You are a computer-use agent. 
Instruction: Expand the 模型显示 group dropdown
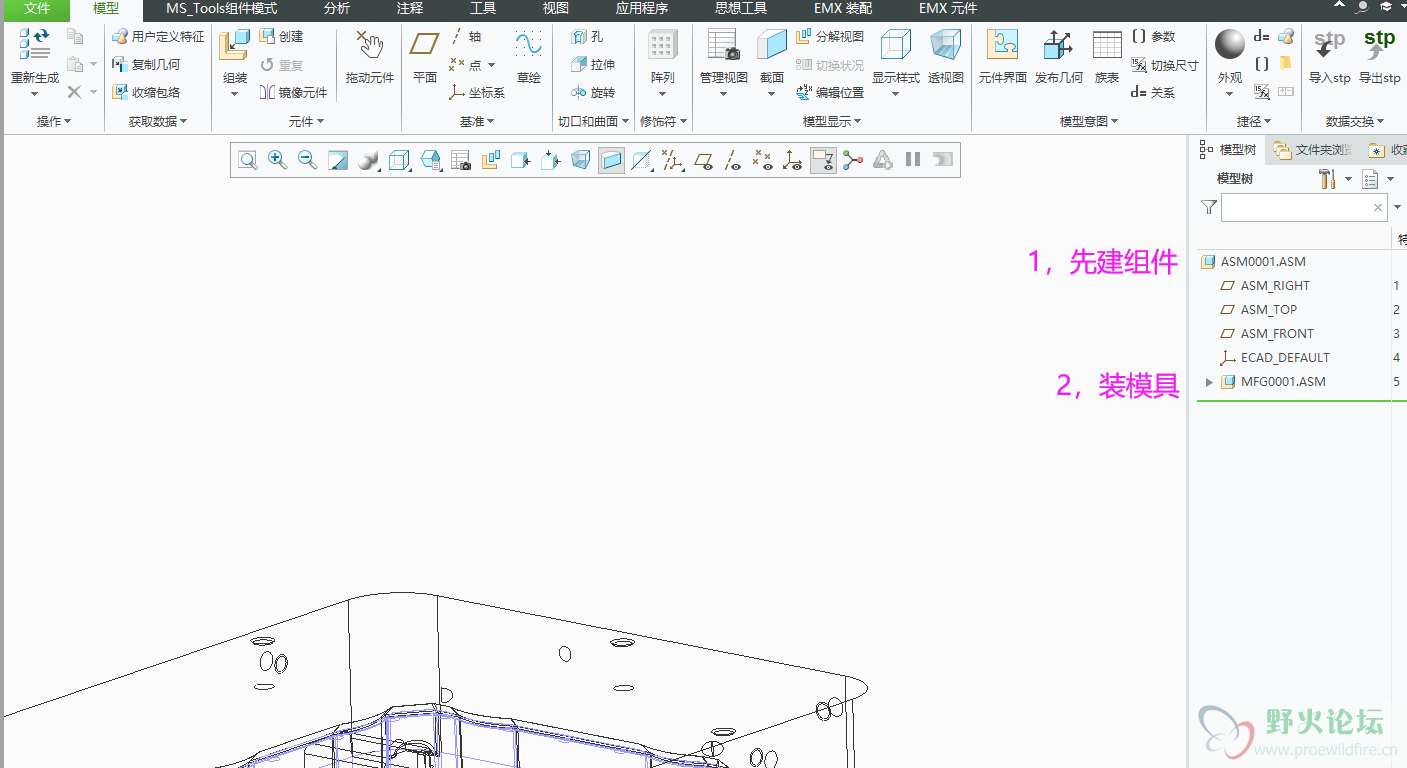tap(832, 121)
